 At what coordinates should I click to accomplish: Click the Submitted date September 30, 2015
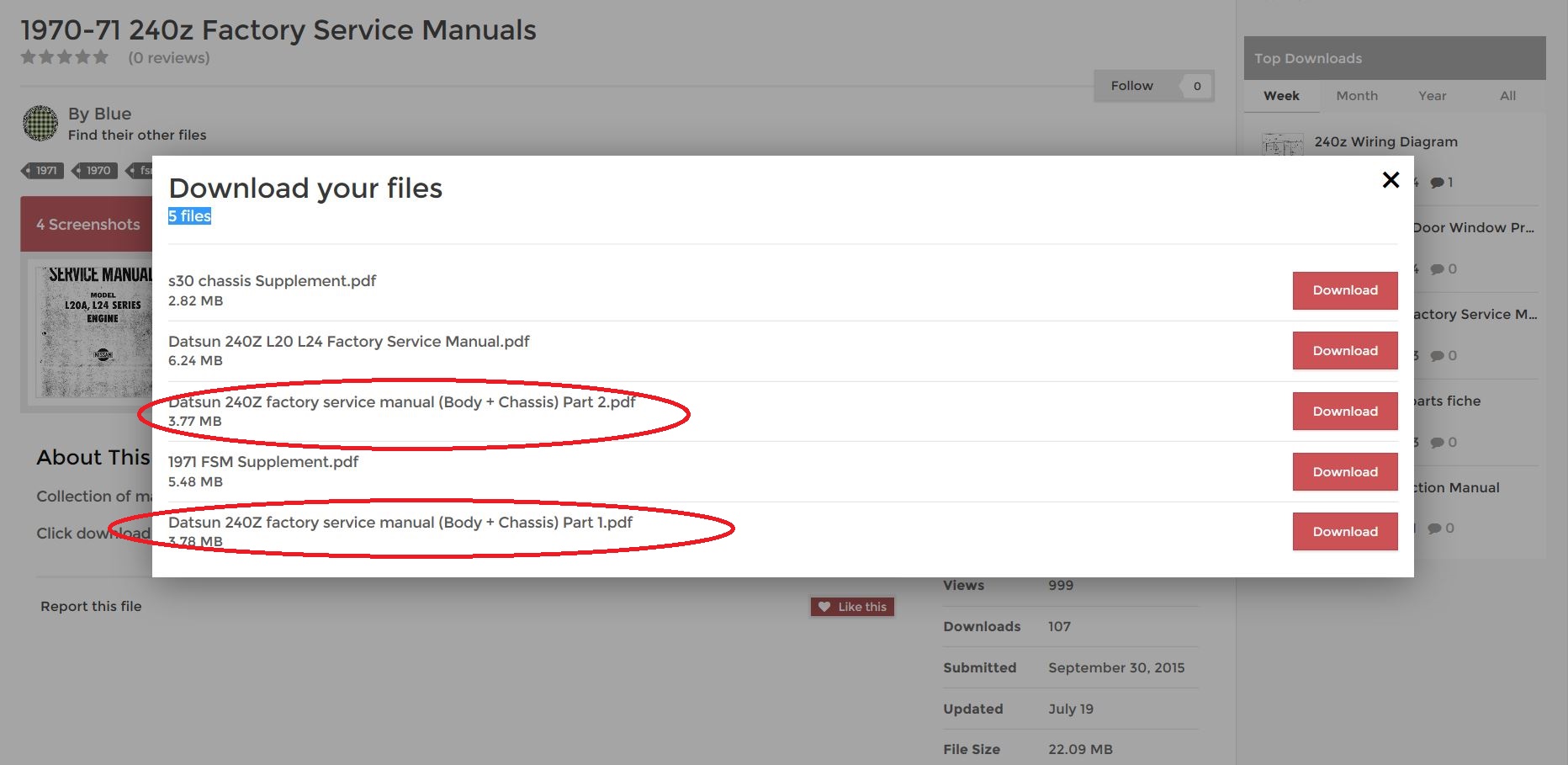(1116, 668)
